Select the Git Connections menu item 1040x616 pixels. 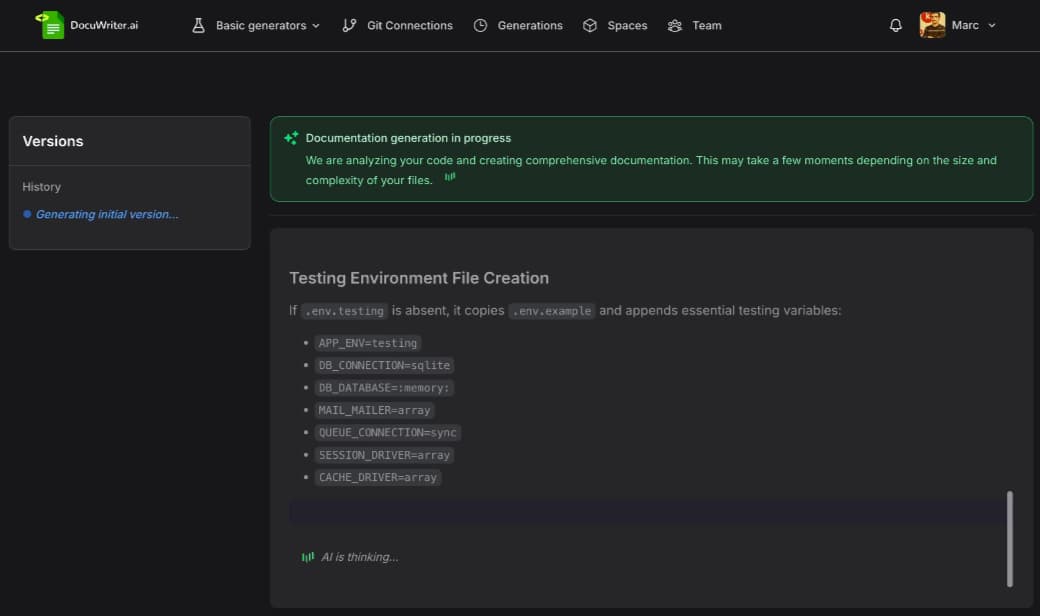click(x=409, y=25)
